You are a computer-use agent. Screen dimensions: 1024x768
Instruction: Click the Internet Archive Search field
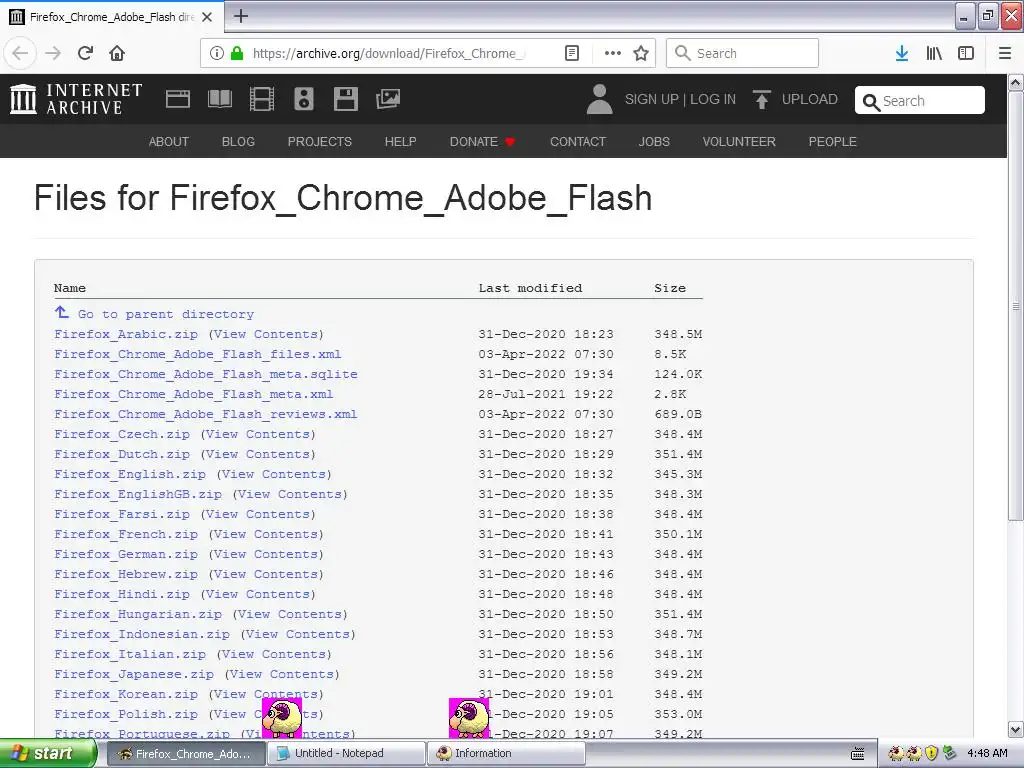[x=920, y=101]
